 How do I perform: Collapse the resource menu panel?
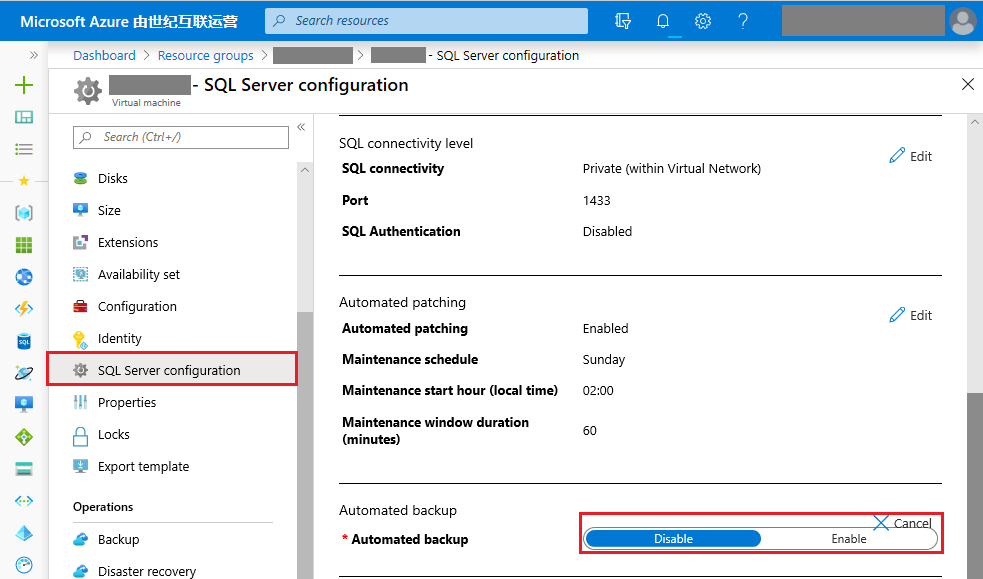click(301, 128)
